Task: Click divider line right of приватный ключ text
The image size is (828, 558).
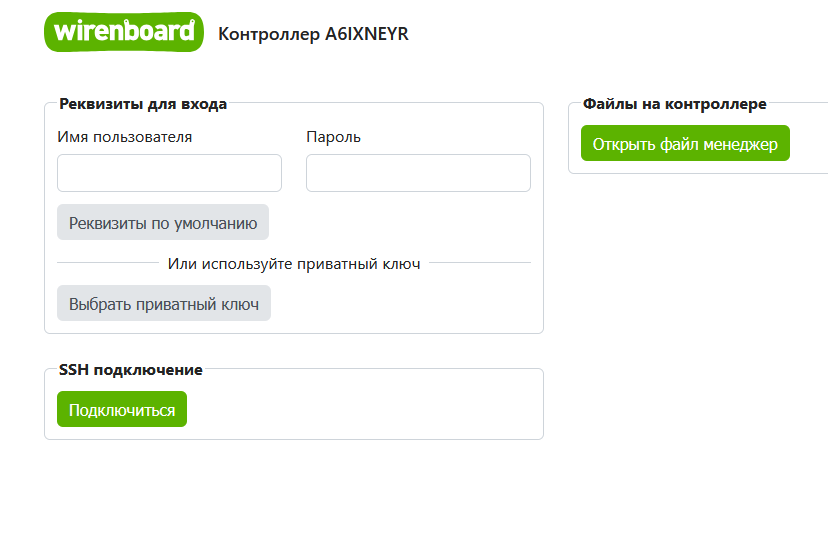Action: 480,263
